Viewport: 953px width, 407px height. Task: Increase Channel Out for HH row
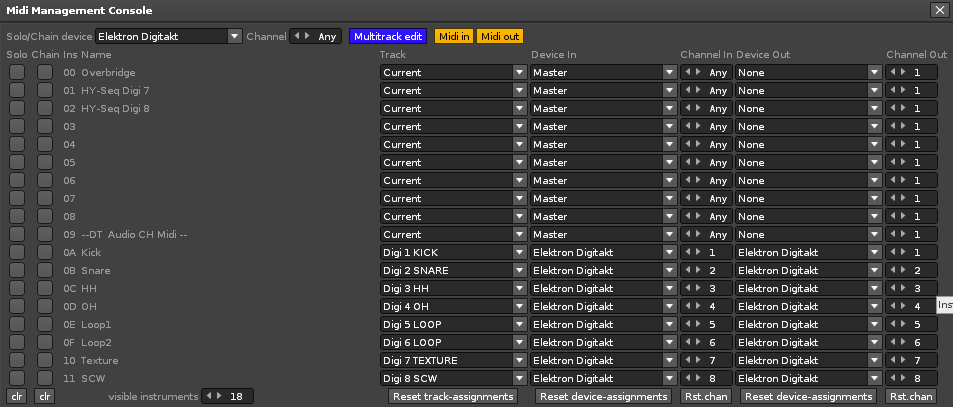coord(903,289)
